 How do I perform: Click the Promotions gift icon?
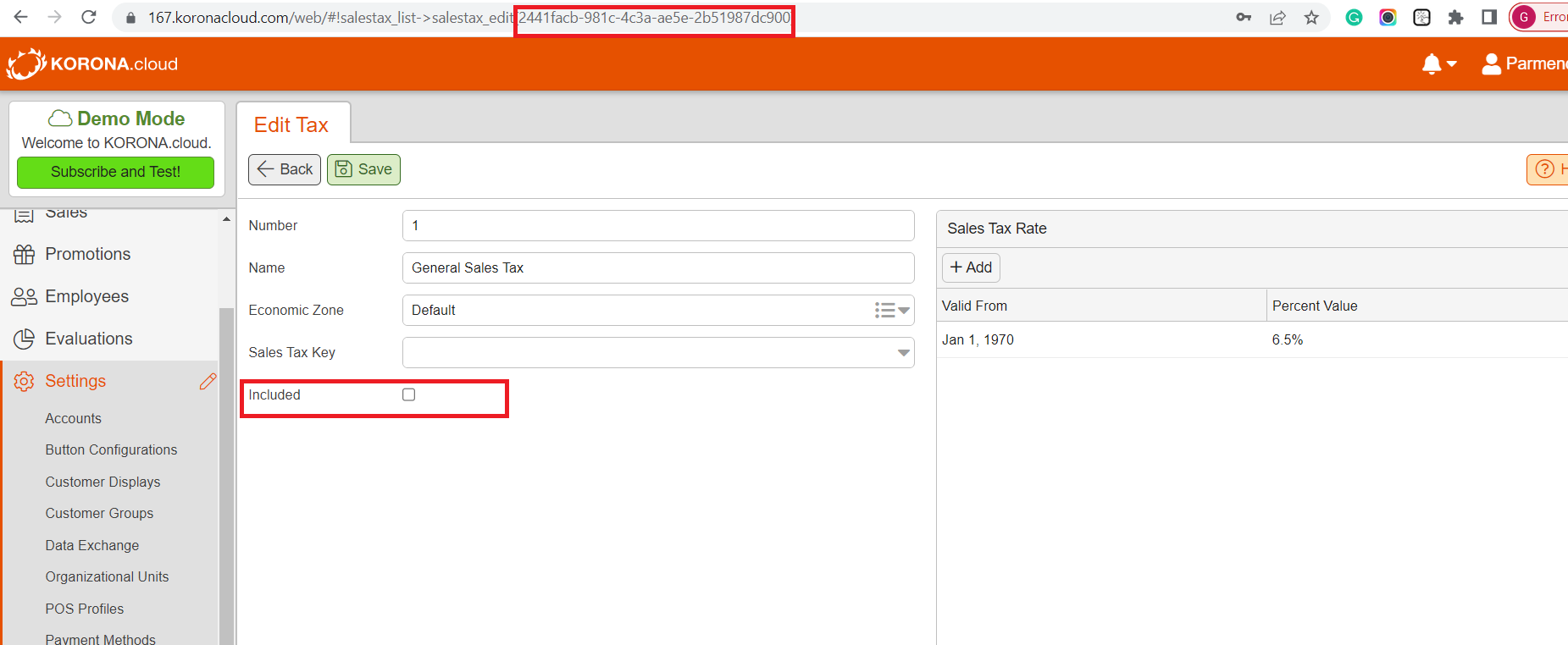[24, 254]
